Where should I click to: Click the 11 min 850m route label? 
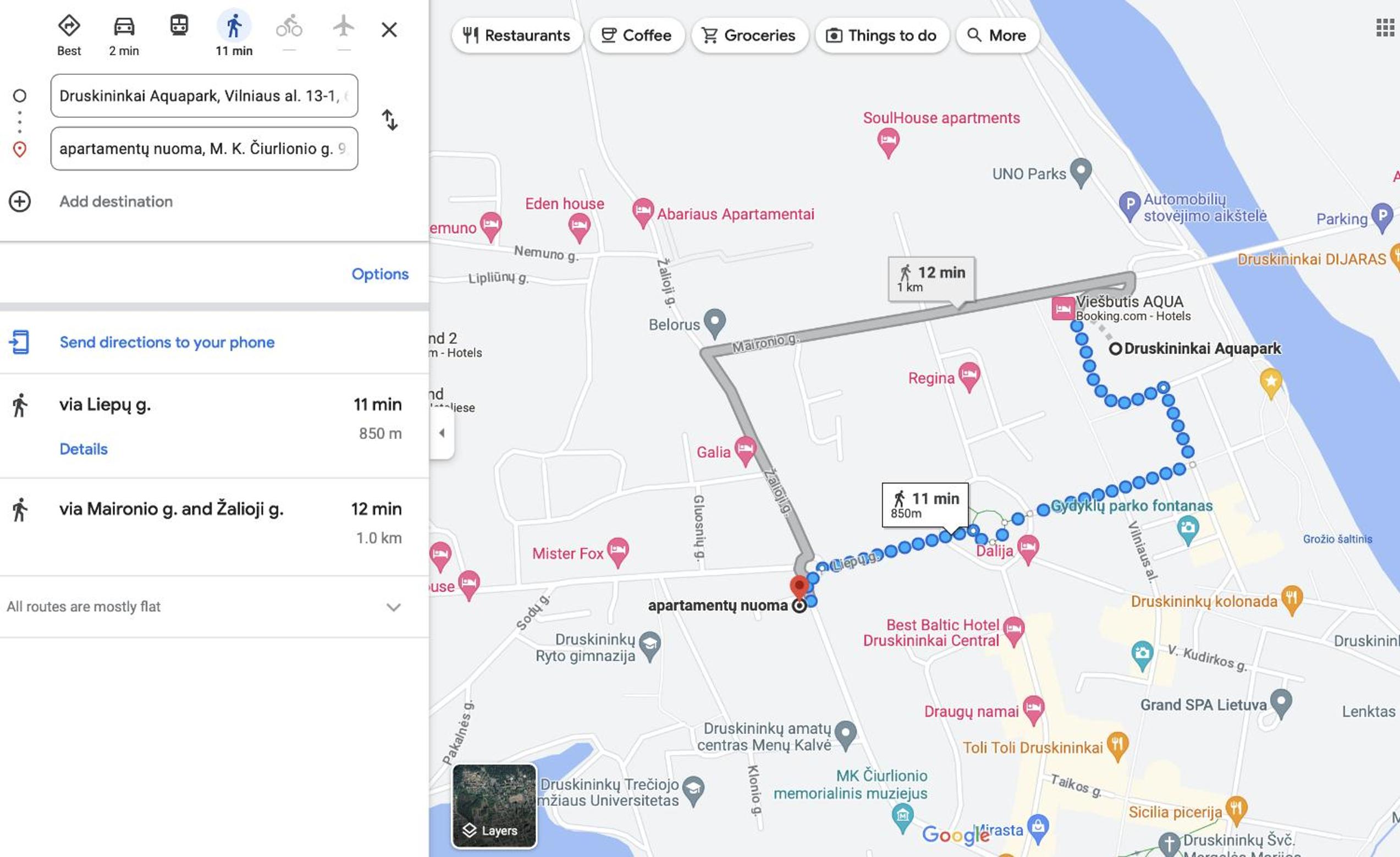[x=925, y=504]
